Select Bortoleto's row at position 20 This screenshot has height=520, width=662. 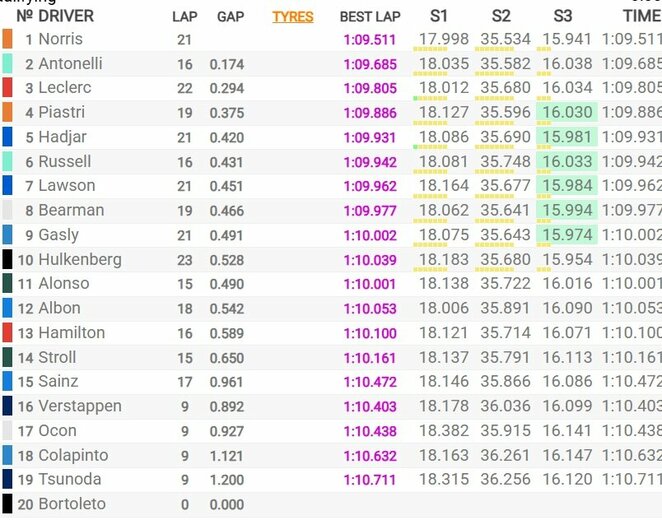[x=72, y=504]
